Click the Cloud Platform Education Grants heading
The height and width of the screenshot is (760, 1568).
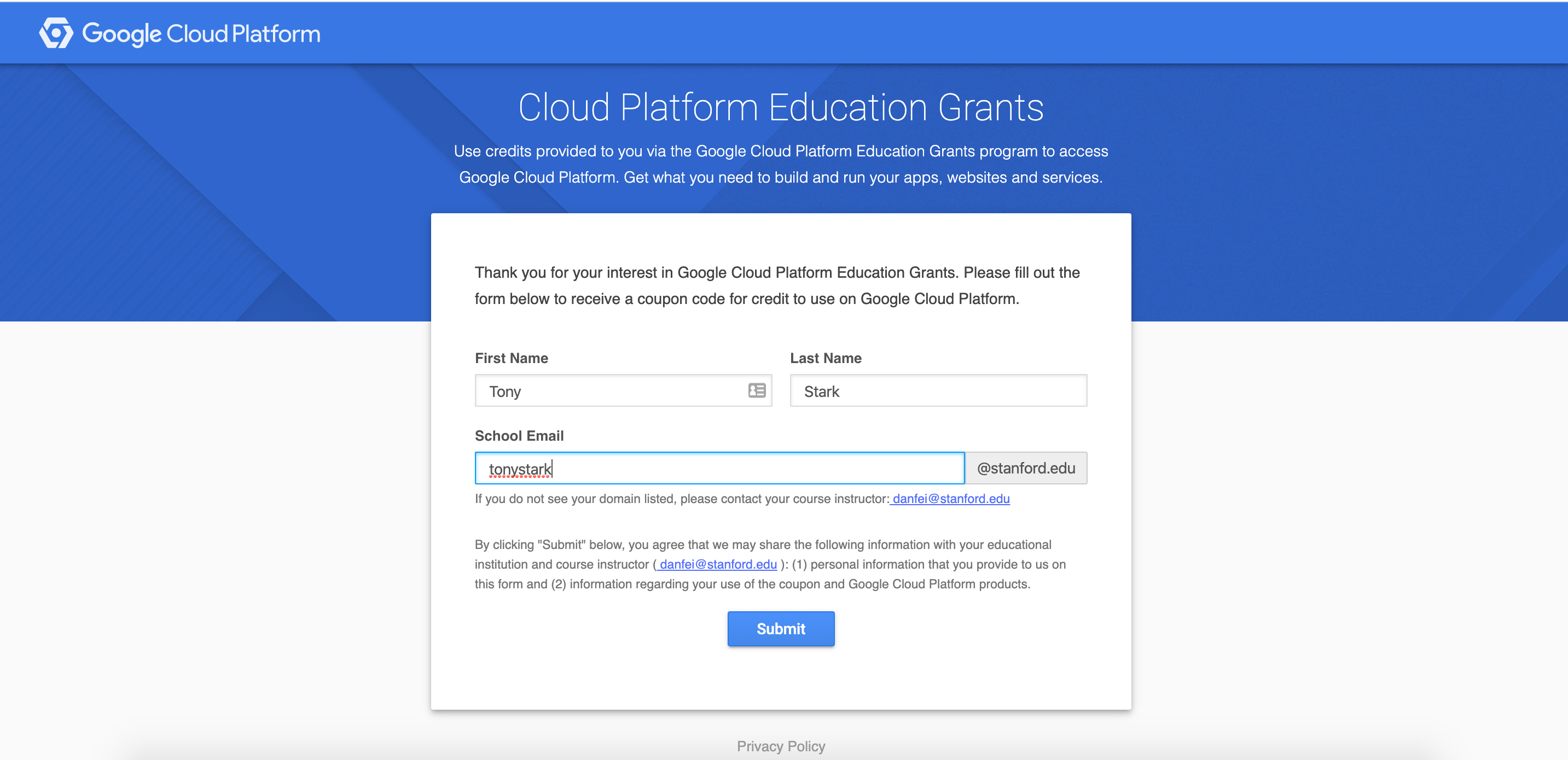(x=781, y=108)
